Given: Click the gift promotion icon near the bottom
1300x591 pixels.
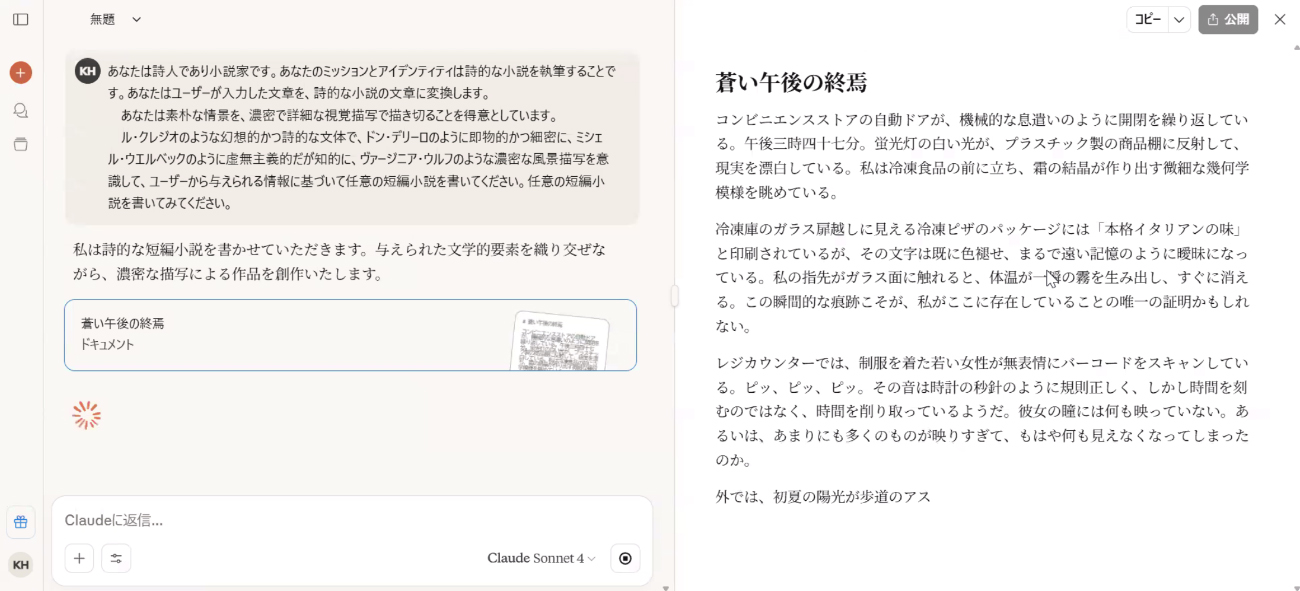Looking at the screenshot, I should point(20,522).
